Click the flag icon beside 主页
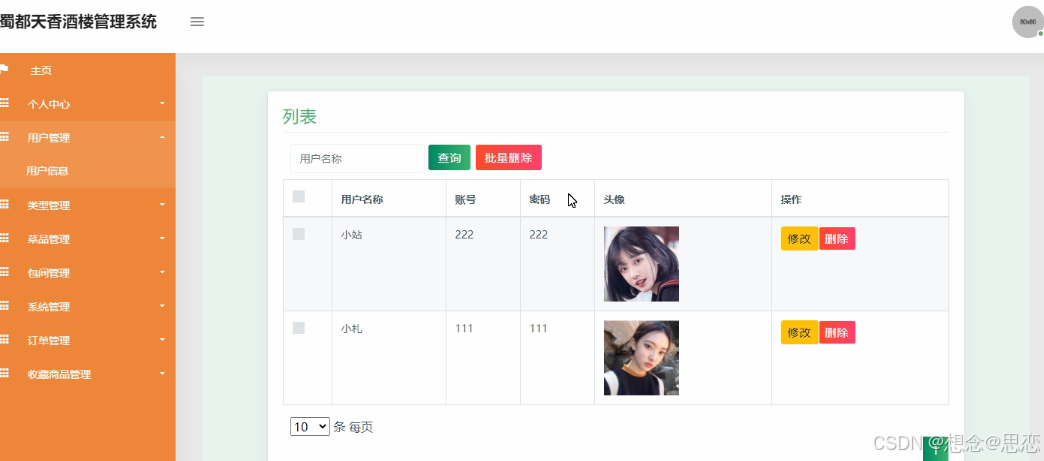Screen dimensions: 1044x461 click(x=4, y=69)
